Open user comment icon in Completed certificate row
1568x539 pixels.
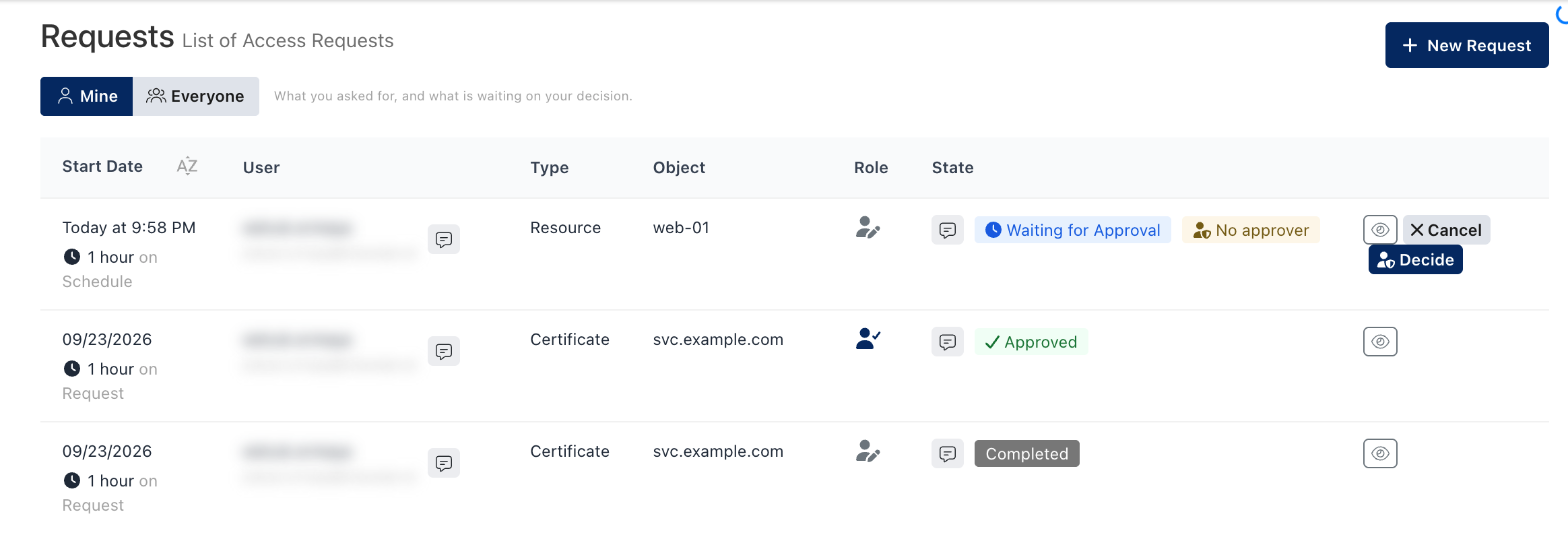pos(444,463)
